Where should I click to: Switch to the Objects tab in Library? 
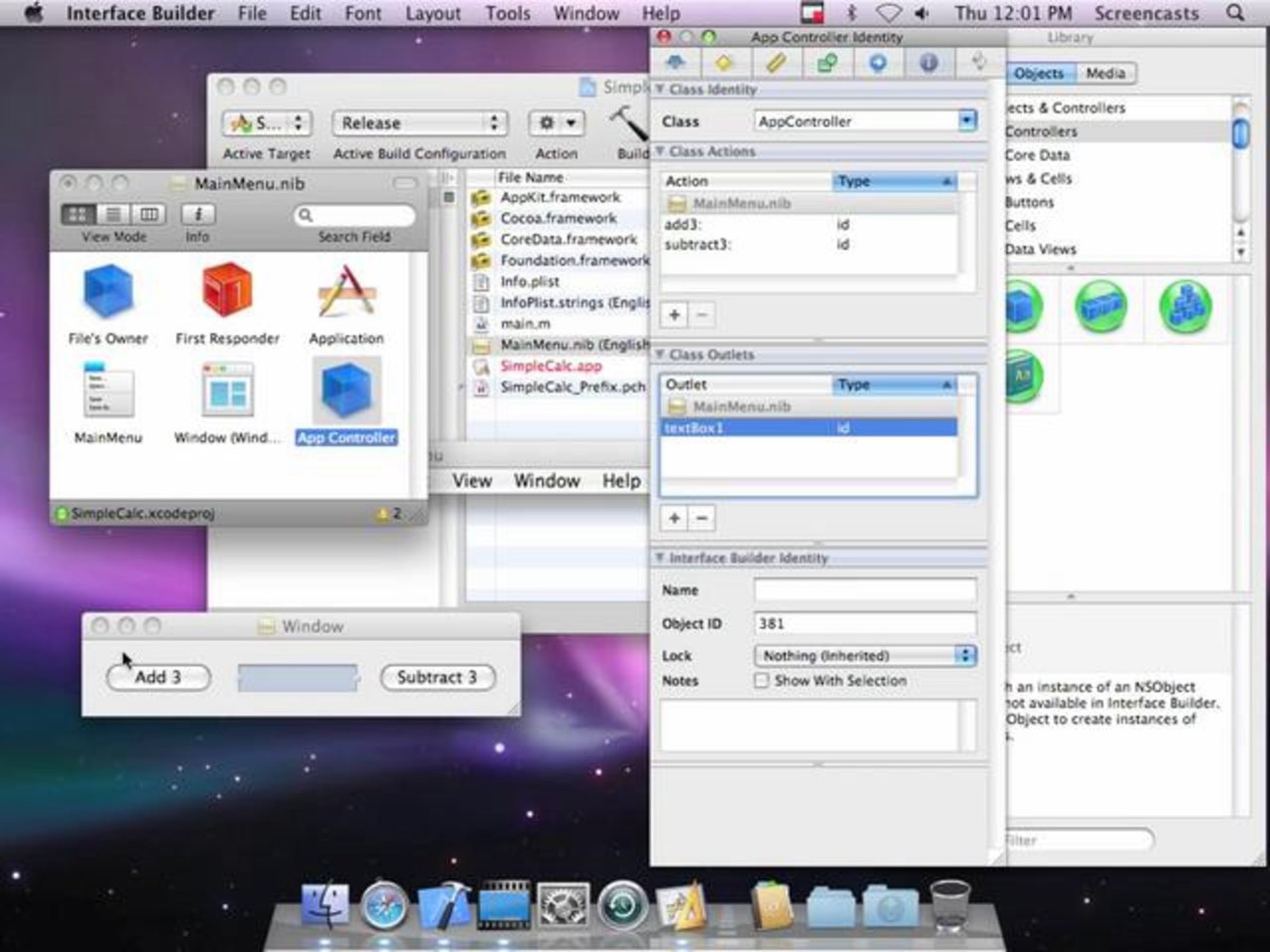(x=1039, y=74)
